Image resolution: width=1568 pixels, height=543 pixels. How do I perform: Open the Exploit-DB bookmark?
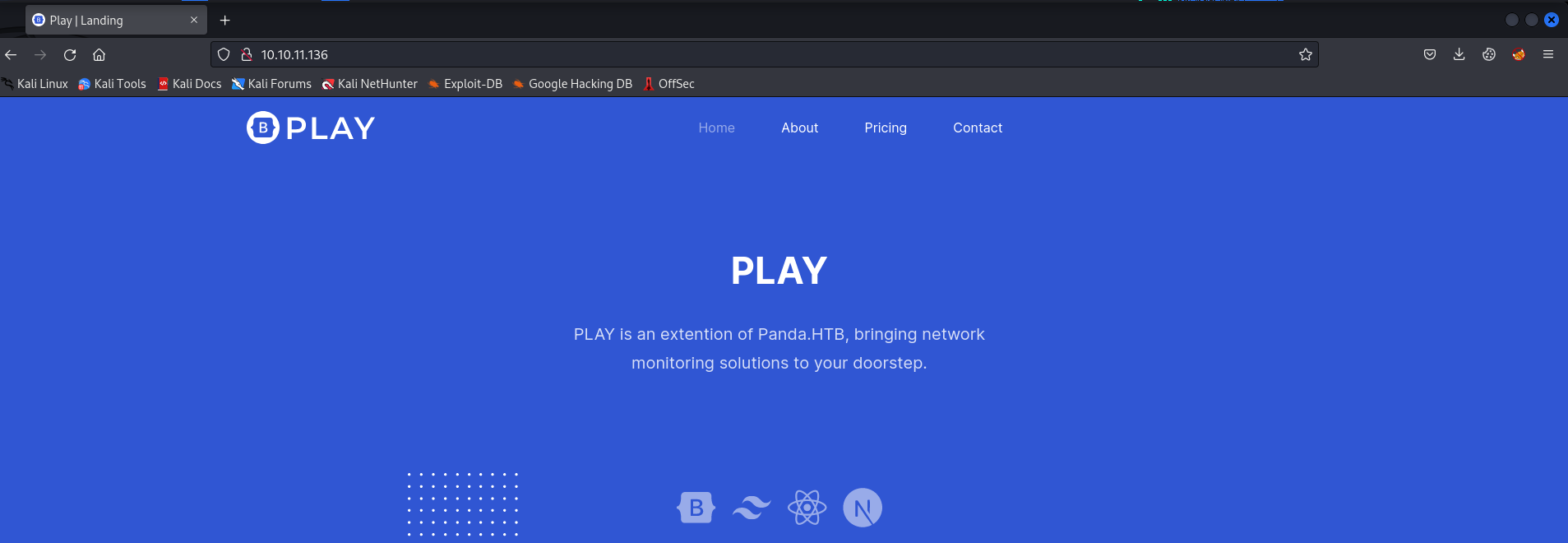[465, 84]
